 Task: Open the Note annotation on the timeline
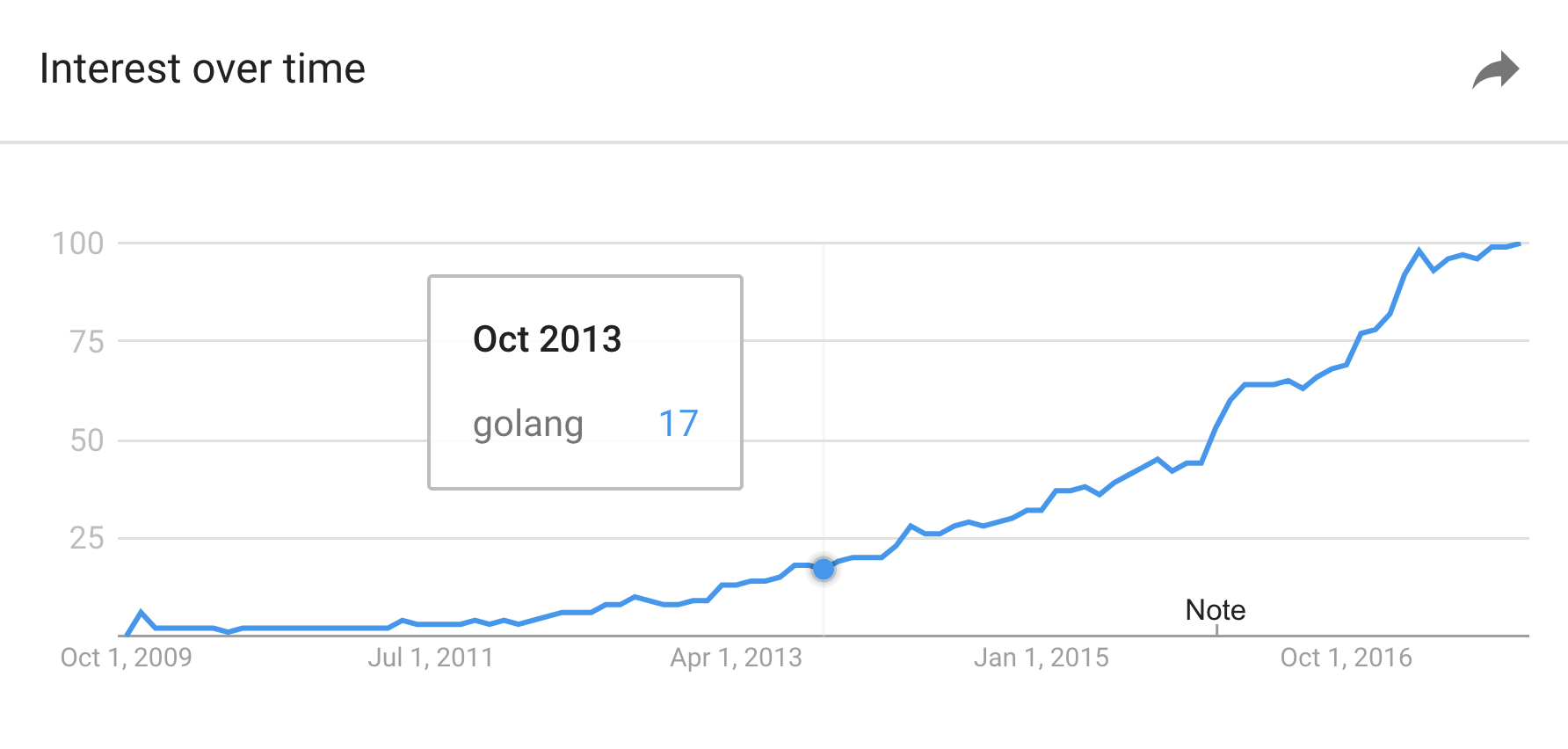[1216, 610]
